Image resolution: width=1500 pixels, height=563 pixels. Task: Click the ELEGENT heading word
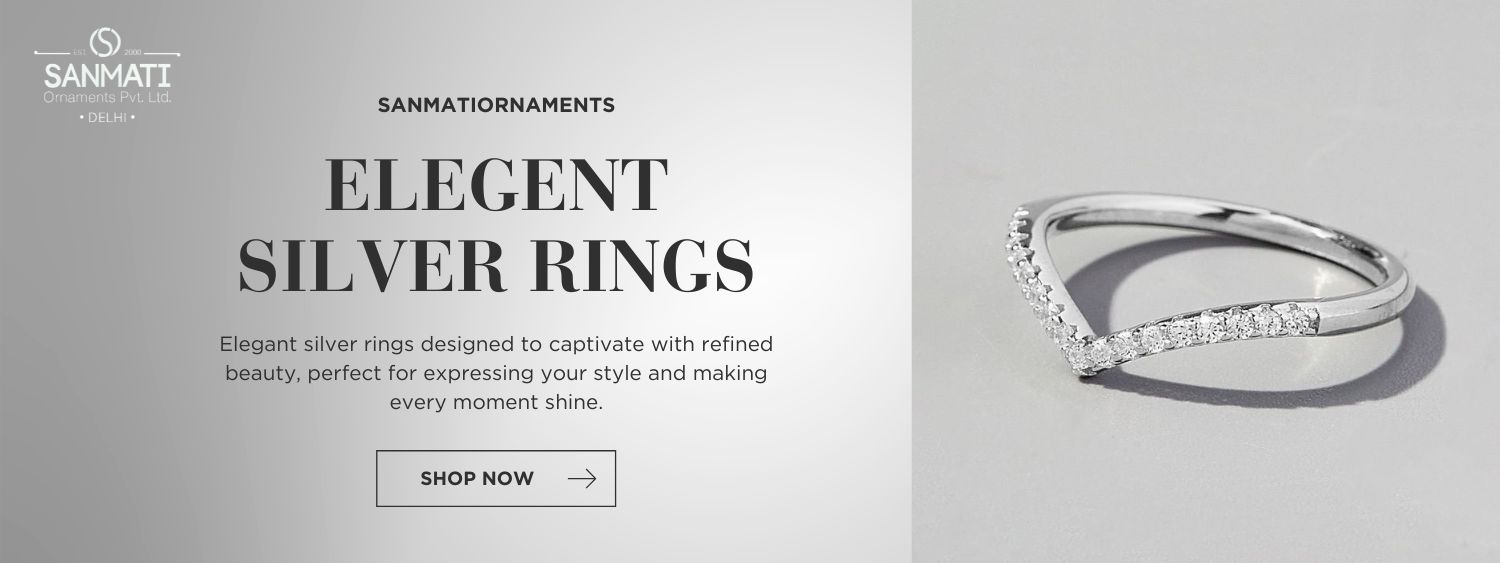(496, 185)
